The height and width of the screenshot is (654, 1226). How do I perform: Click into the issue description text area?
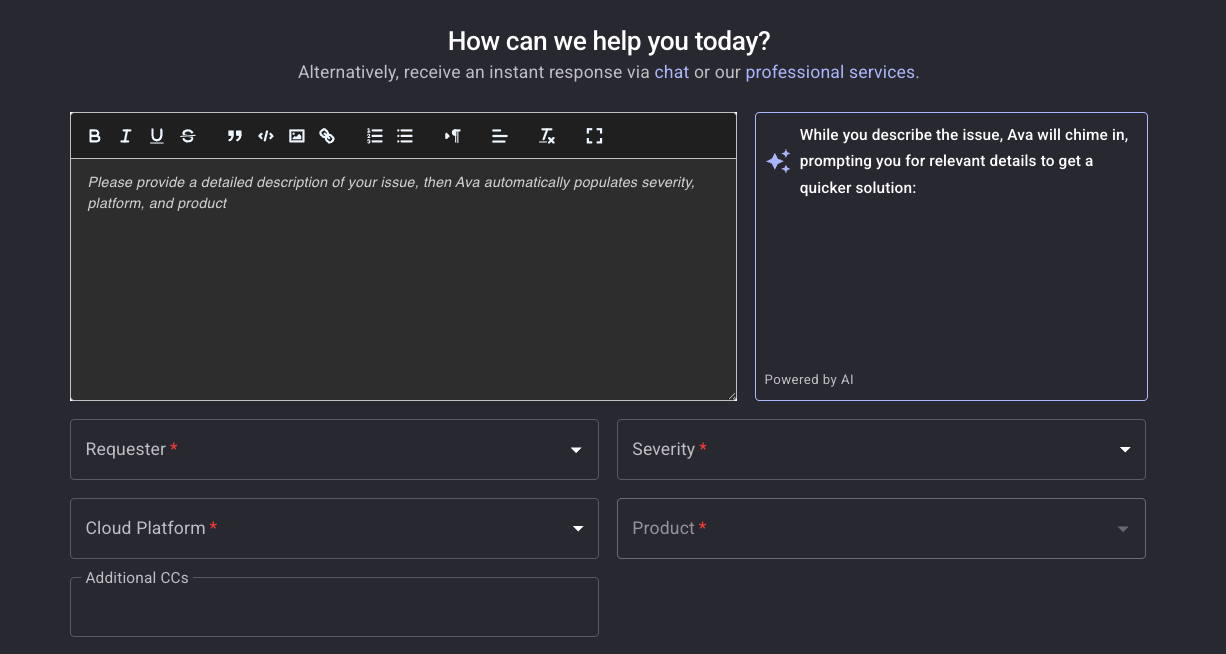(403, 279)
